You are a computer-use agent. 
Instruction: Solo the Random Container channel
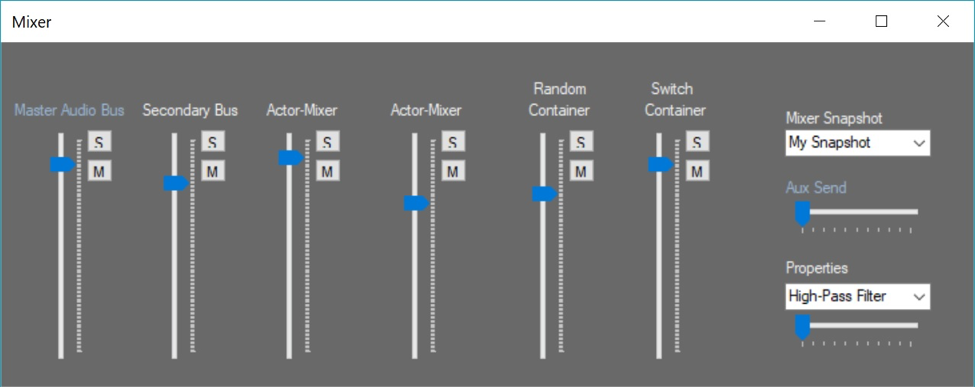[581, 141]
